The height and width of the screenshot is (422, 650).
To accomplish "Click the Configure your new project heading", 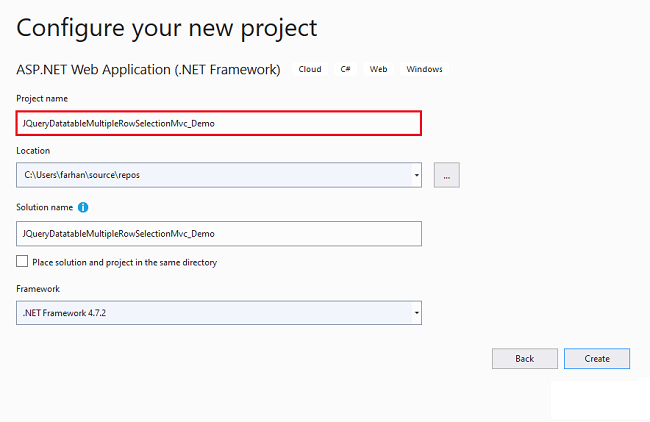I will pos(167,29).
